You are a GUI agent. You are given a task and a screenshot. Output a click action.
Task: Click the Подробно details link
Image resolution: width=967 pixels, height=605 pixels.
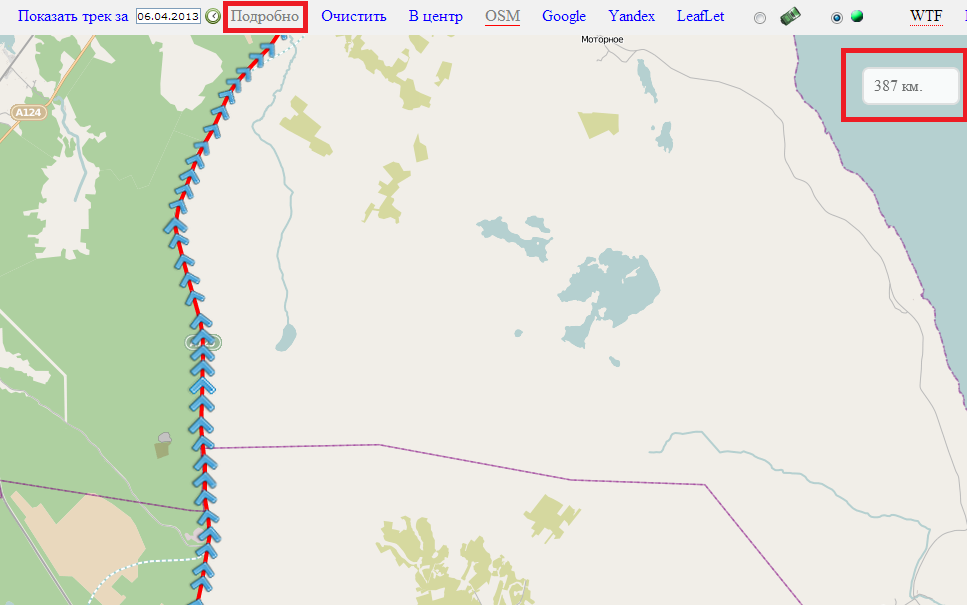click(265, 16)
